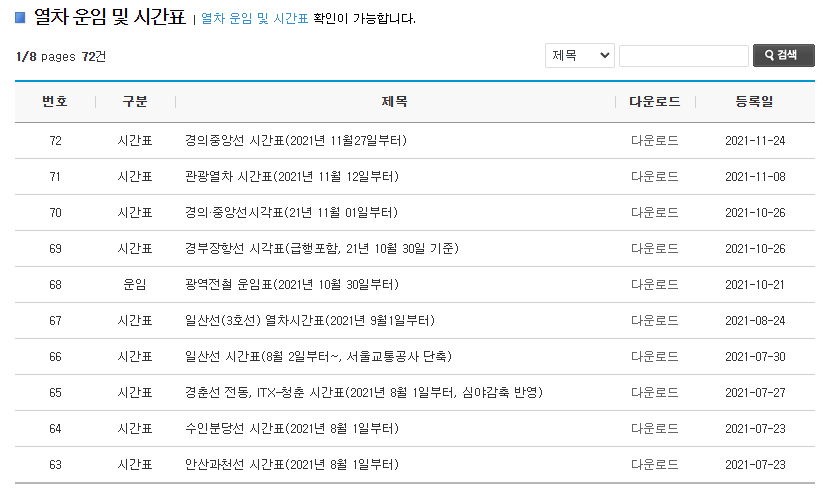Image resolution: width=823 pixels, height=494 pixels.
Task: Open 경의중앙선 시간표(2021년 11월27일부터) post
Action: pyautogui.click(x=296, y=141)
